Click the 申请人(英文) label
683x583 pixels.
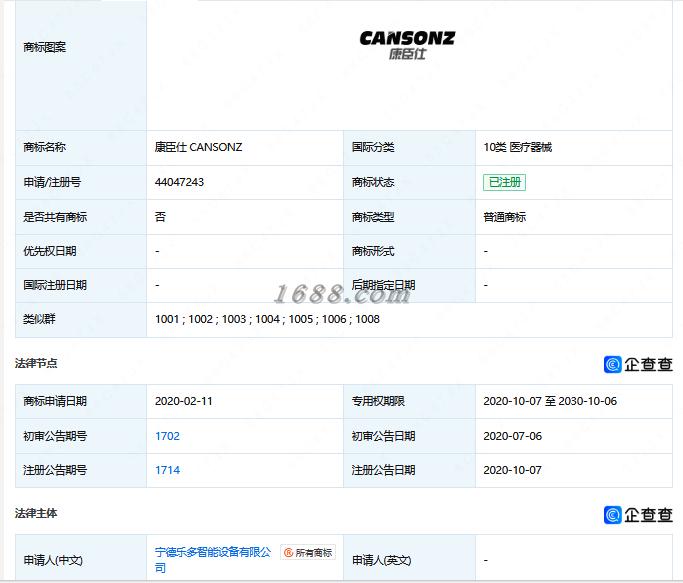[381, 560]
